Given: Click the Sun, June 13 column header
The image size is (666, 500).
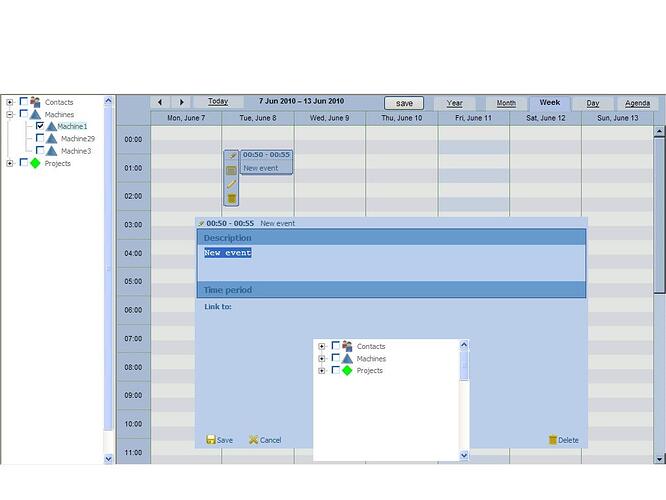Looking at the screenshot, I should pyautogui.click(x=618, y=118).
